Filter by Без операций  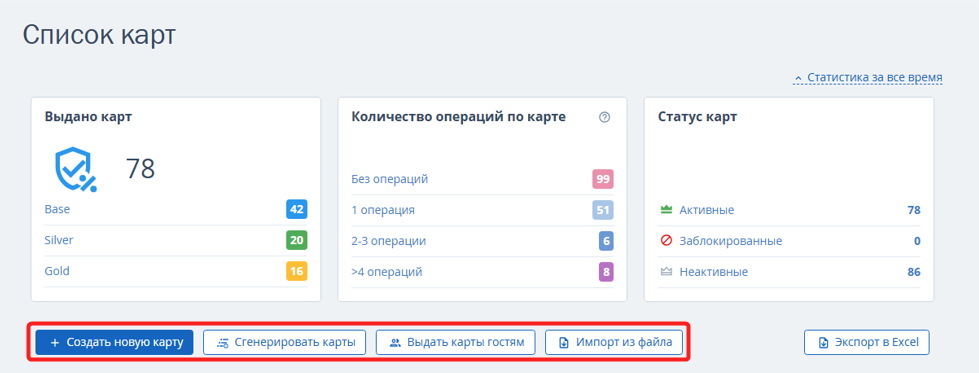coord(390,179)
